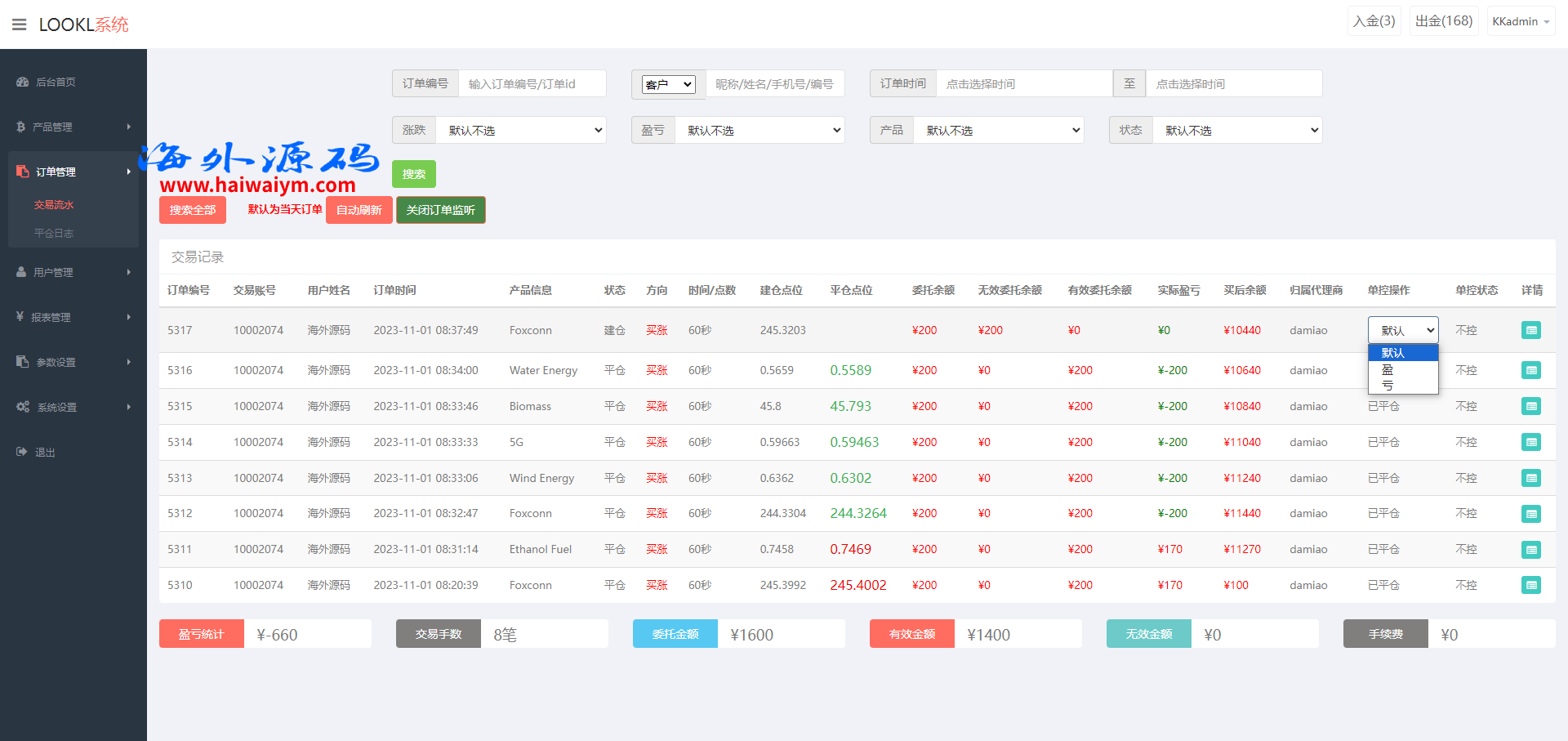
Task: Click the 出金(168) withdrawal notification button
Action: click(x=1443, y=21)
